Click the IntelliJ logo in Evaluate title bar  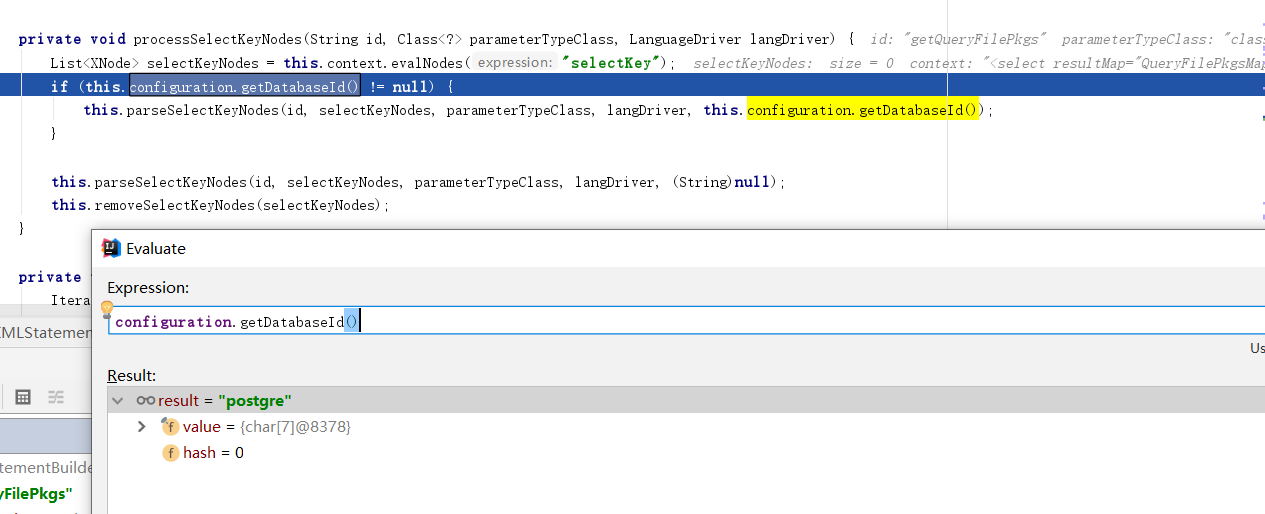pos(111,248)
